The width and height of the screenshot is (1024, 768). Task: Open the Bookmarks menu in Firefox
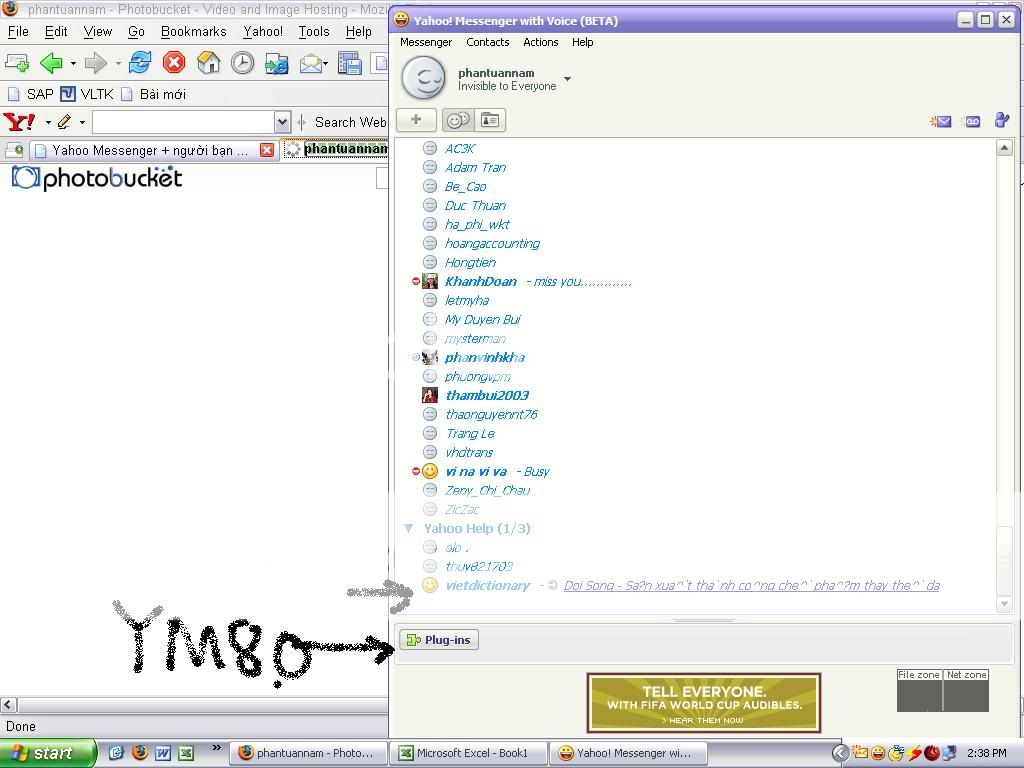[193, 32]
